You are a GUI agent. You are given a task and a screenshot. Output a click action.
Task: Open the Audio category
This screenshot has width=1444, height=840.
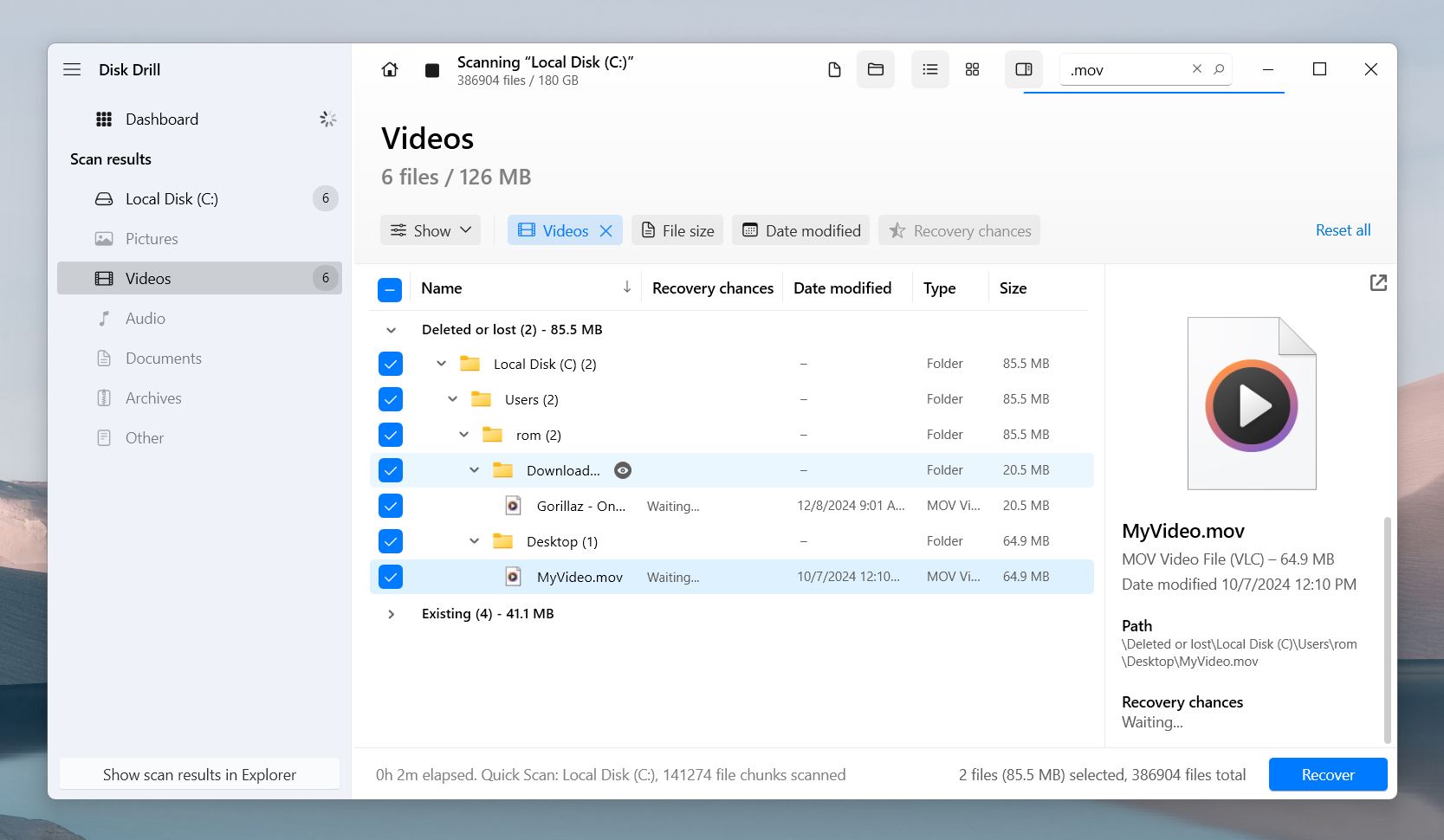tap(199, 319)
